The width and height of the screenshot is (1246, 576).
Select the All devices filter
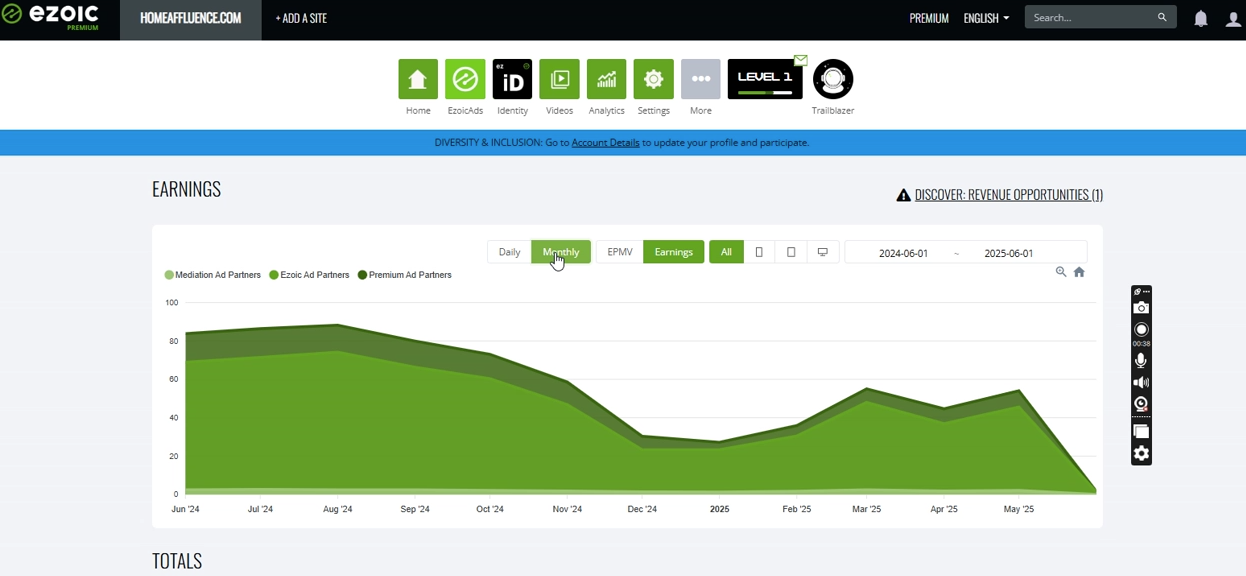coord(726,252)
